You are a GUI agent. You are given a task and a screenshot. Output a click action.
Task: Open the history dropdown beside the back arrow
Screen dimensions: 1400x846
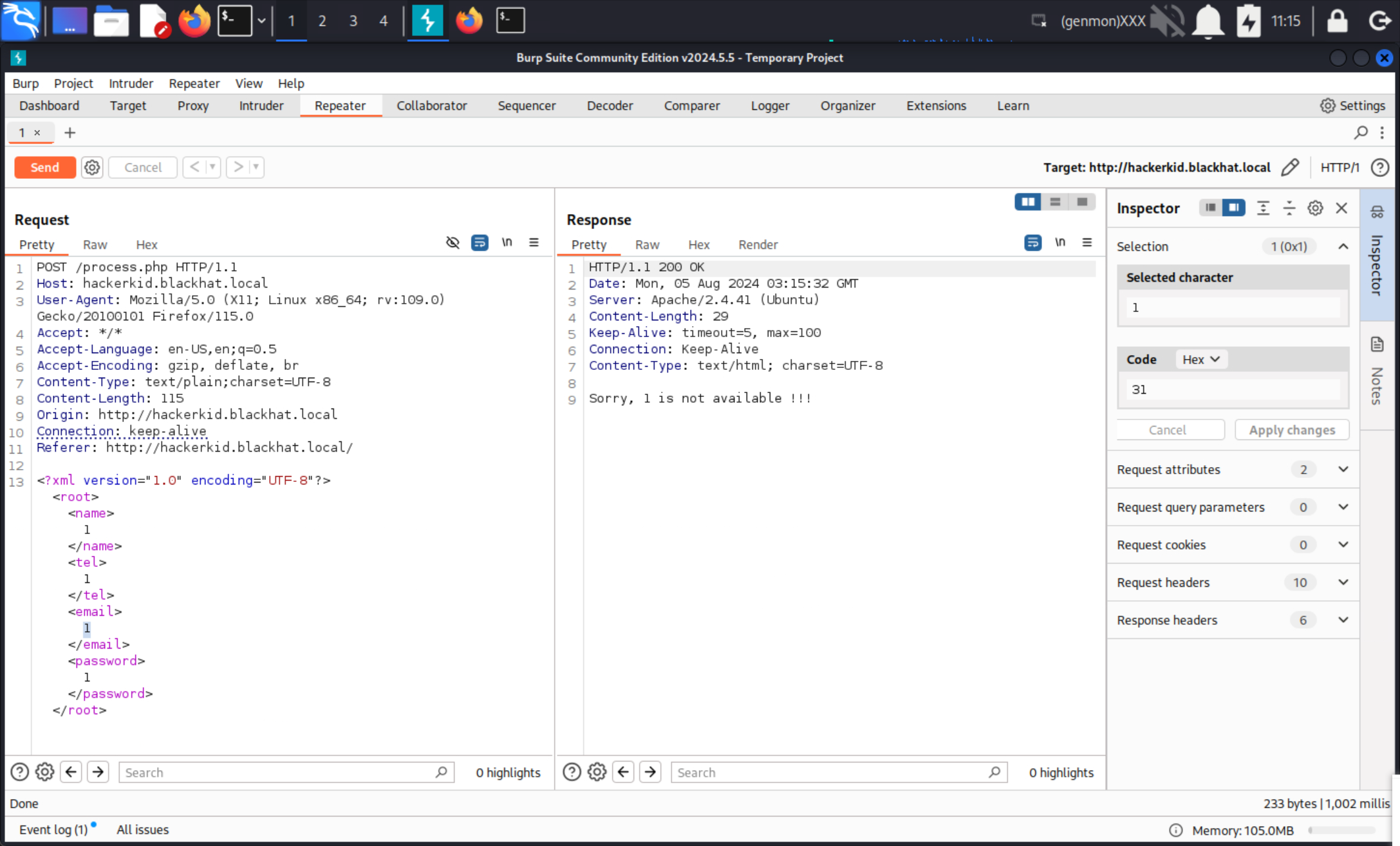[212, 167]
